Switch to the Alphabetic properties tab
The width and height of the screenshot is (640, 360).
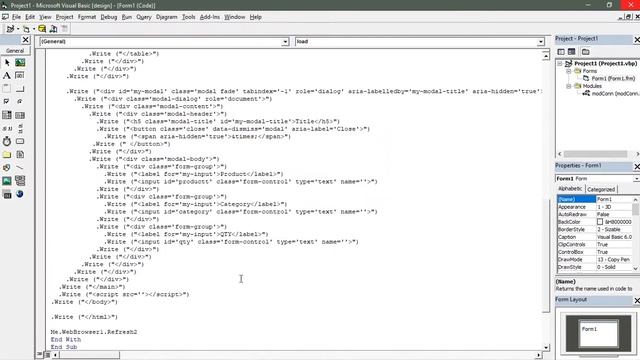pyautogui.click(x=570, y=189)
